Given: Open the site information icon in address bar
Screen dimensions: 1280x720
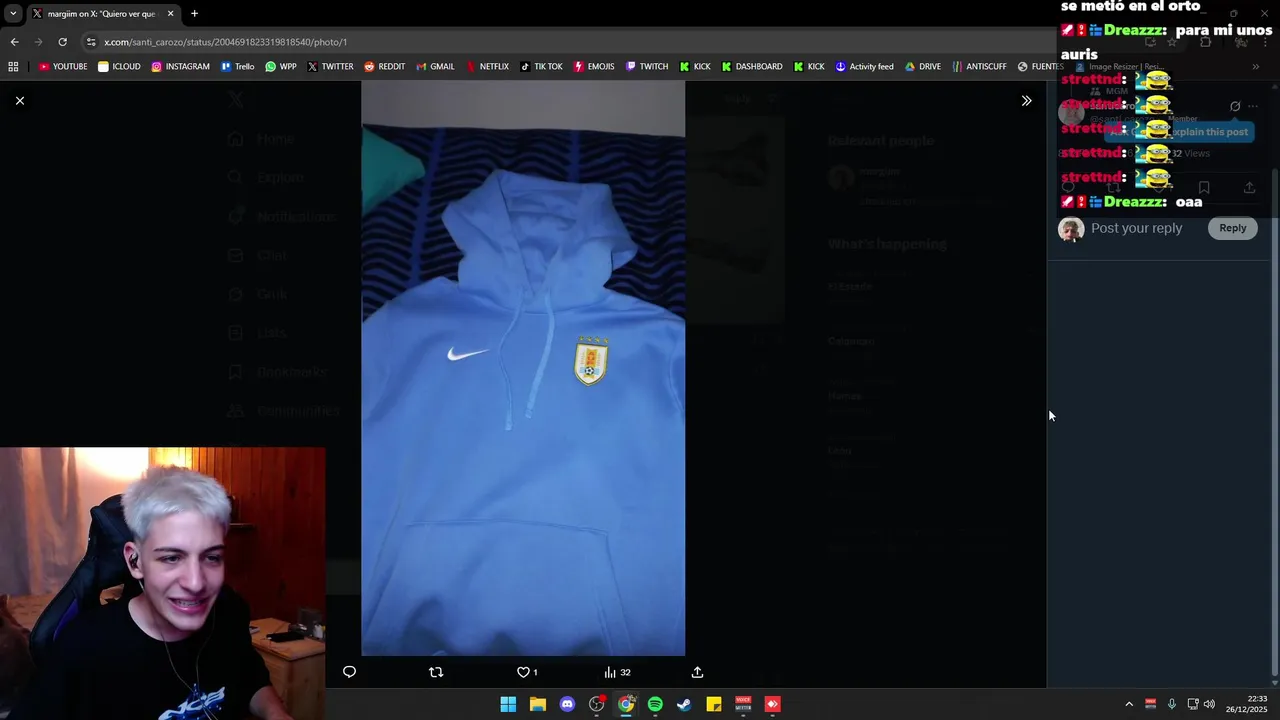Looking at the screenshot, I should [x=91, y=42].
